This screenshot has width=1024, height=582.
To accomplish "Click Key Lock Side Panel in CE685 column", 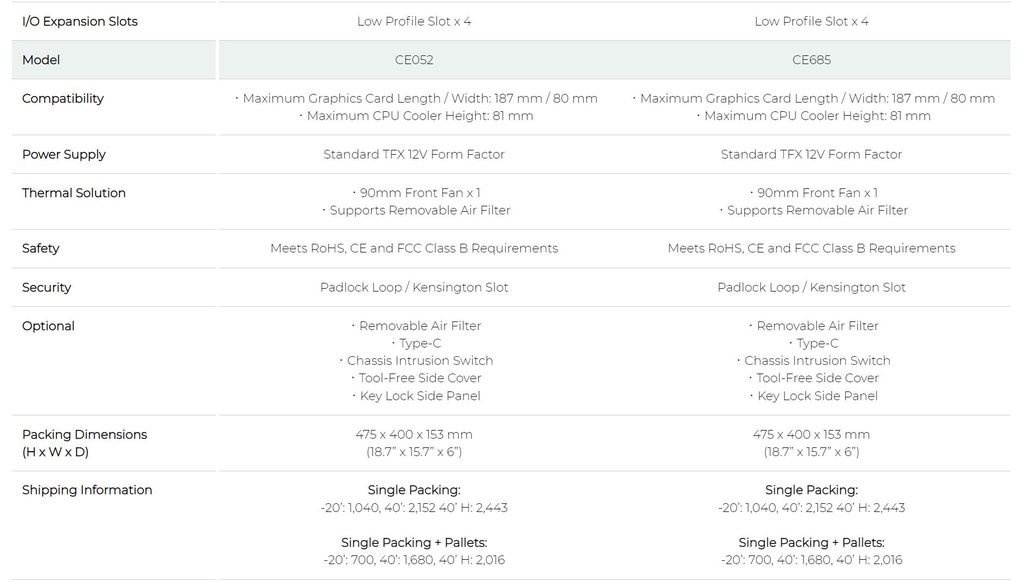I will pos(818,396).
